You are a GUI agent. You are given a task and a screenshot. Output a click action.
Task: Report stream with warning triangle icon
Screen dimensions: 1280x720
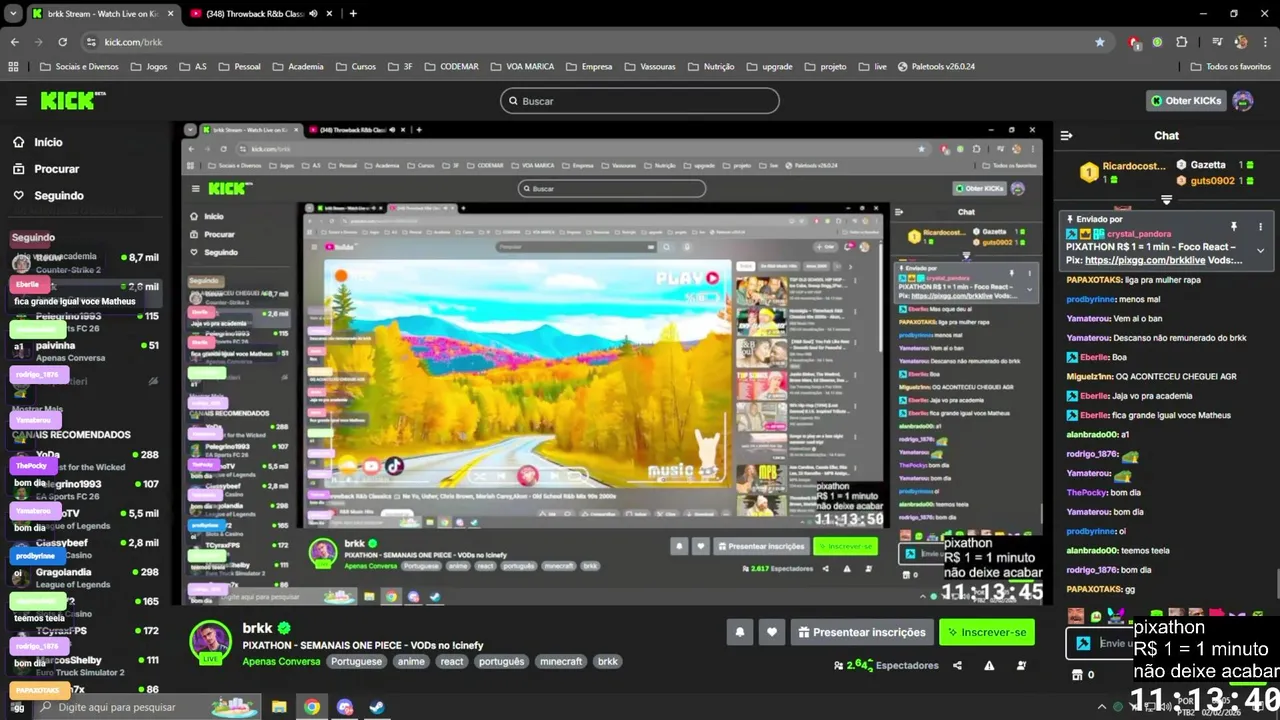click(x=989, y=666)
